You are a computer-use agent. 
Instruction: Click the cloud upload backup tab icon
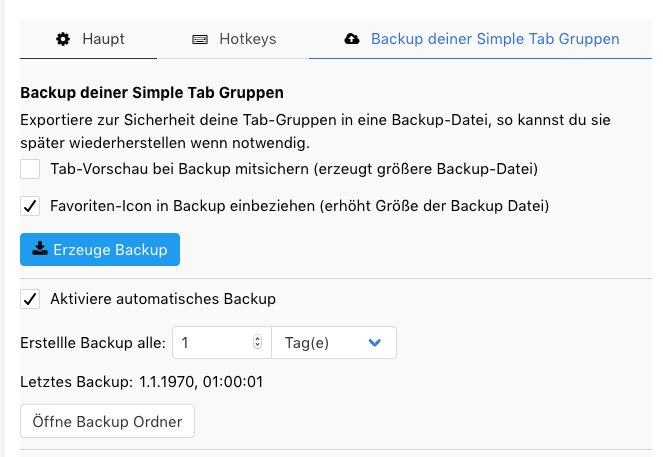click(351, 40)
